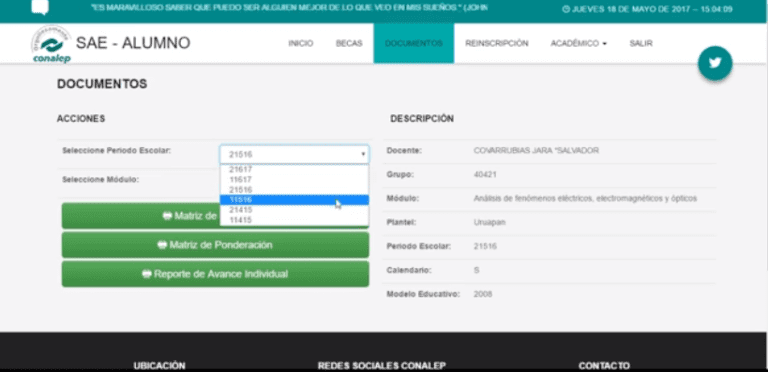Click SALIR to log out
The width and height of the screenshot is (768, 372).
tap(641, 44)
